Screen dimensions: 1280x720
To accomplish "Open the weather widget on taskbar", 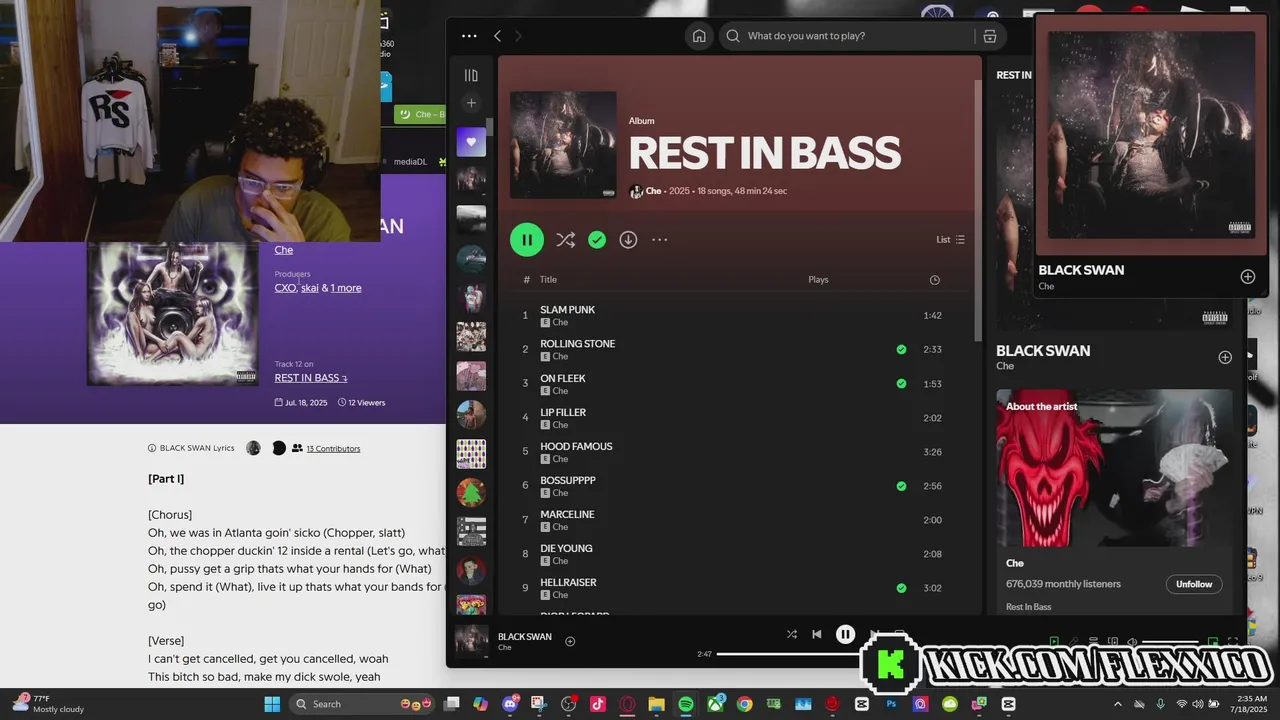I will coord(47,704).
